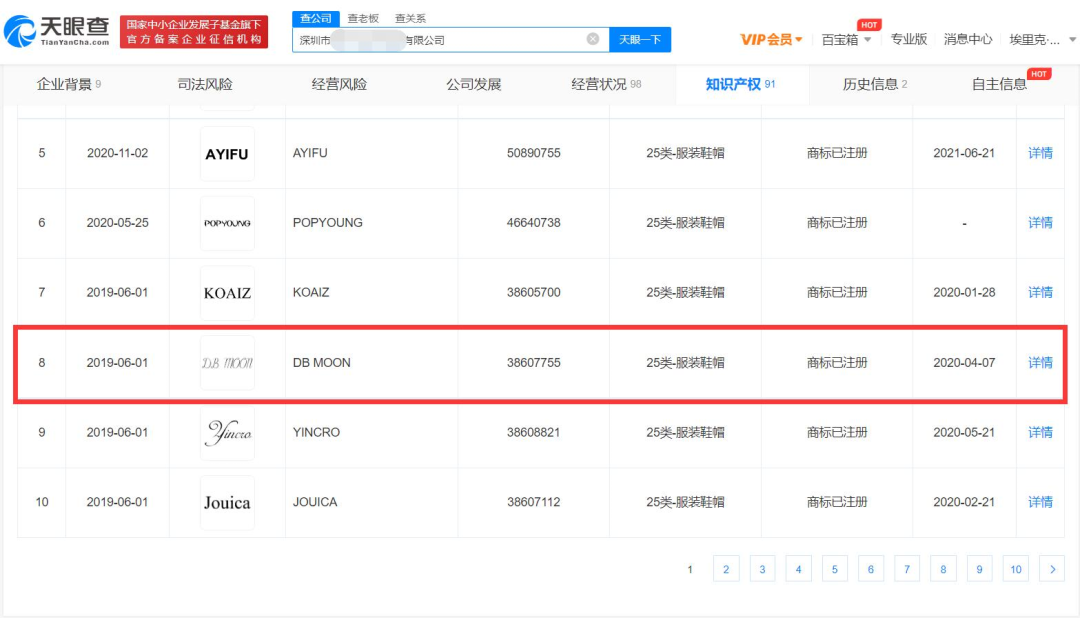The image size is (1080, 618).
Task: Click page 5 in the pagination bar
Action: [834, 568]
